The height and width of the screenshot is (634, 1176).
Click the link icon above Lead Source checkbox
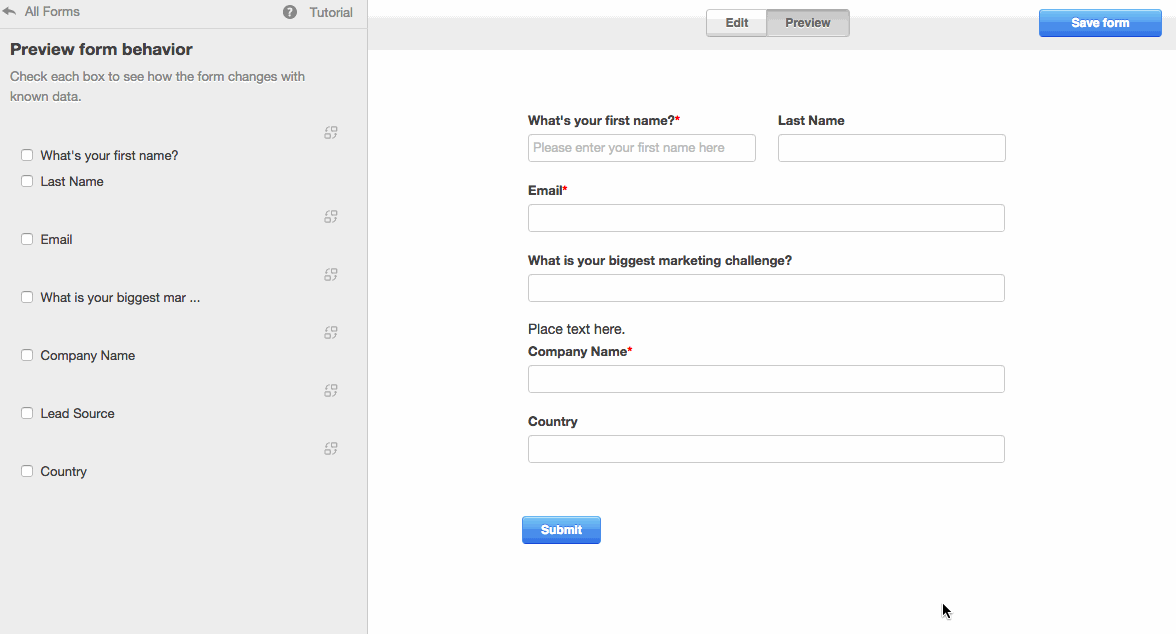(x=331, y=391)
